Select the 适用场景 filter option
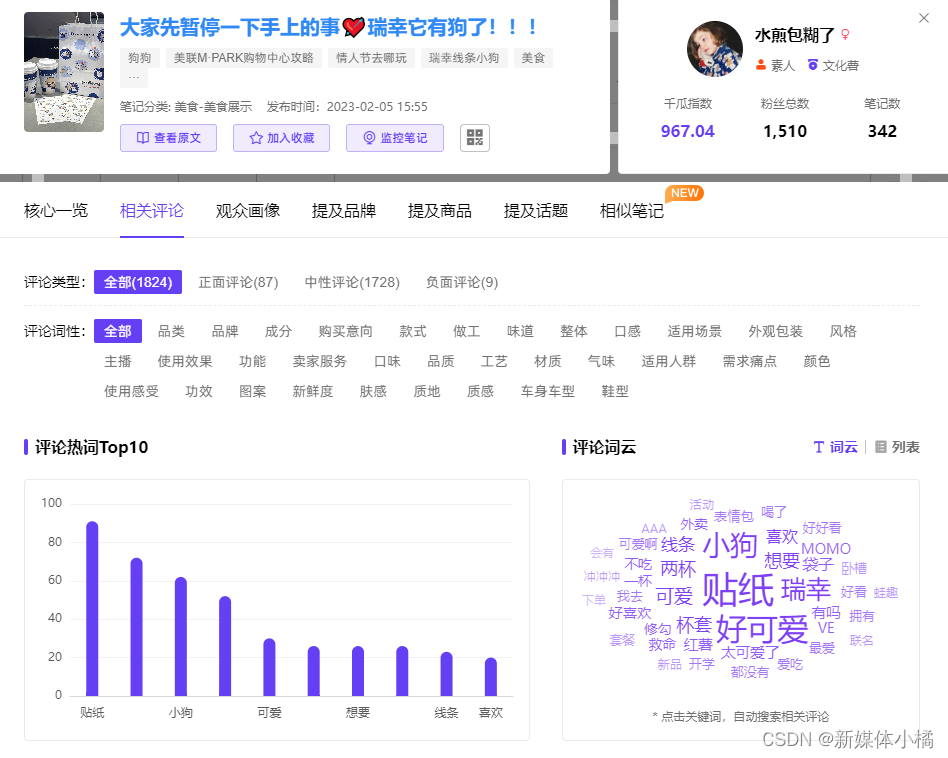Viewport: 948px width, 758px height. click(695, 331)
